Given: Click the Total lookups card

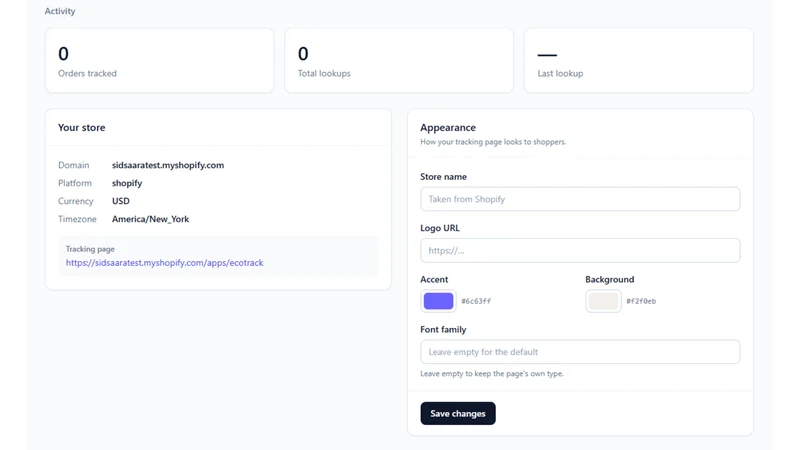Looking at the screenshot, I should [399, 60].
